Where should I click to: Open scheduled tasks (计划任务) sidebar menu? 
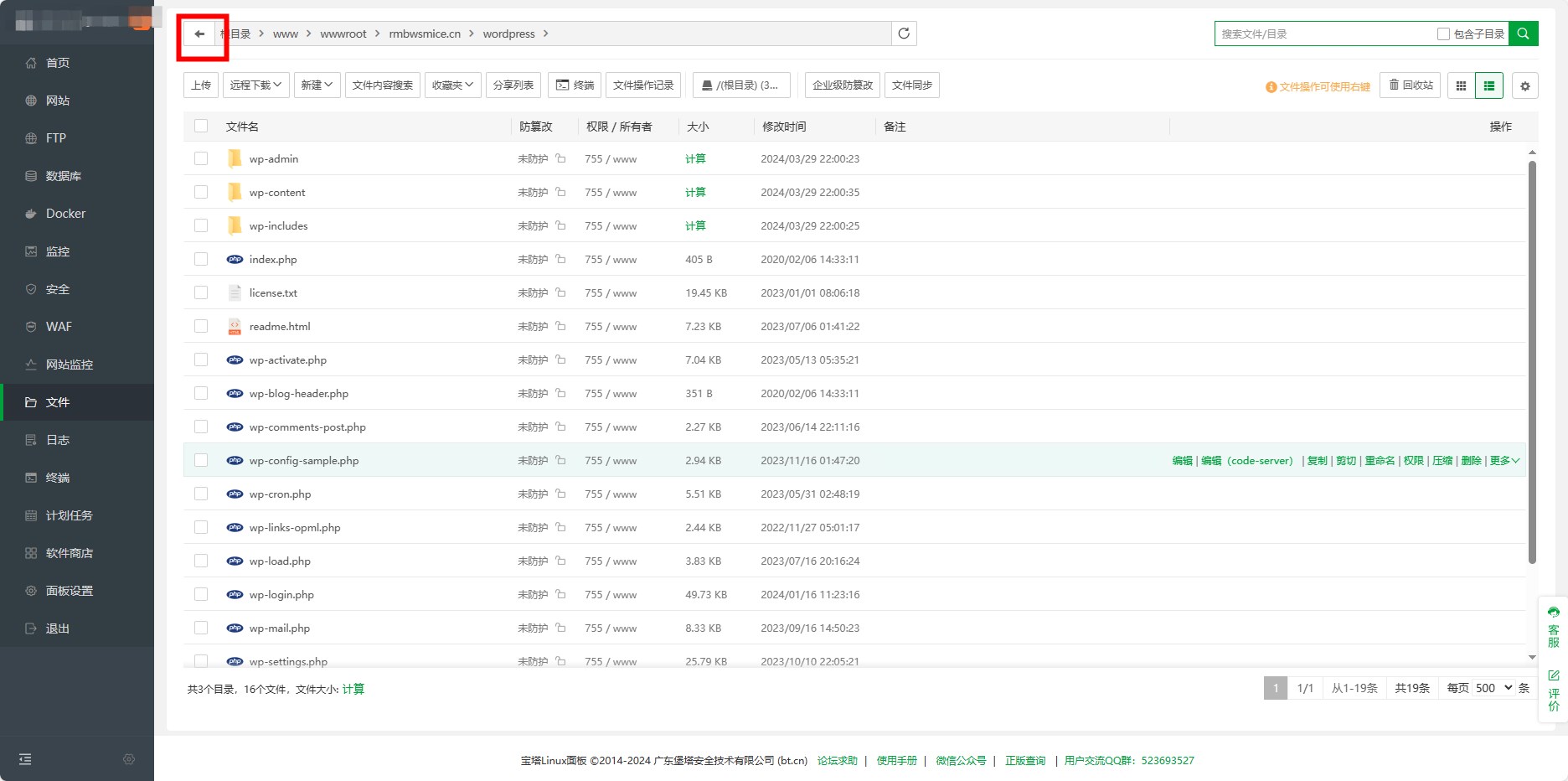coord(77,515)
